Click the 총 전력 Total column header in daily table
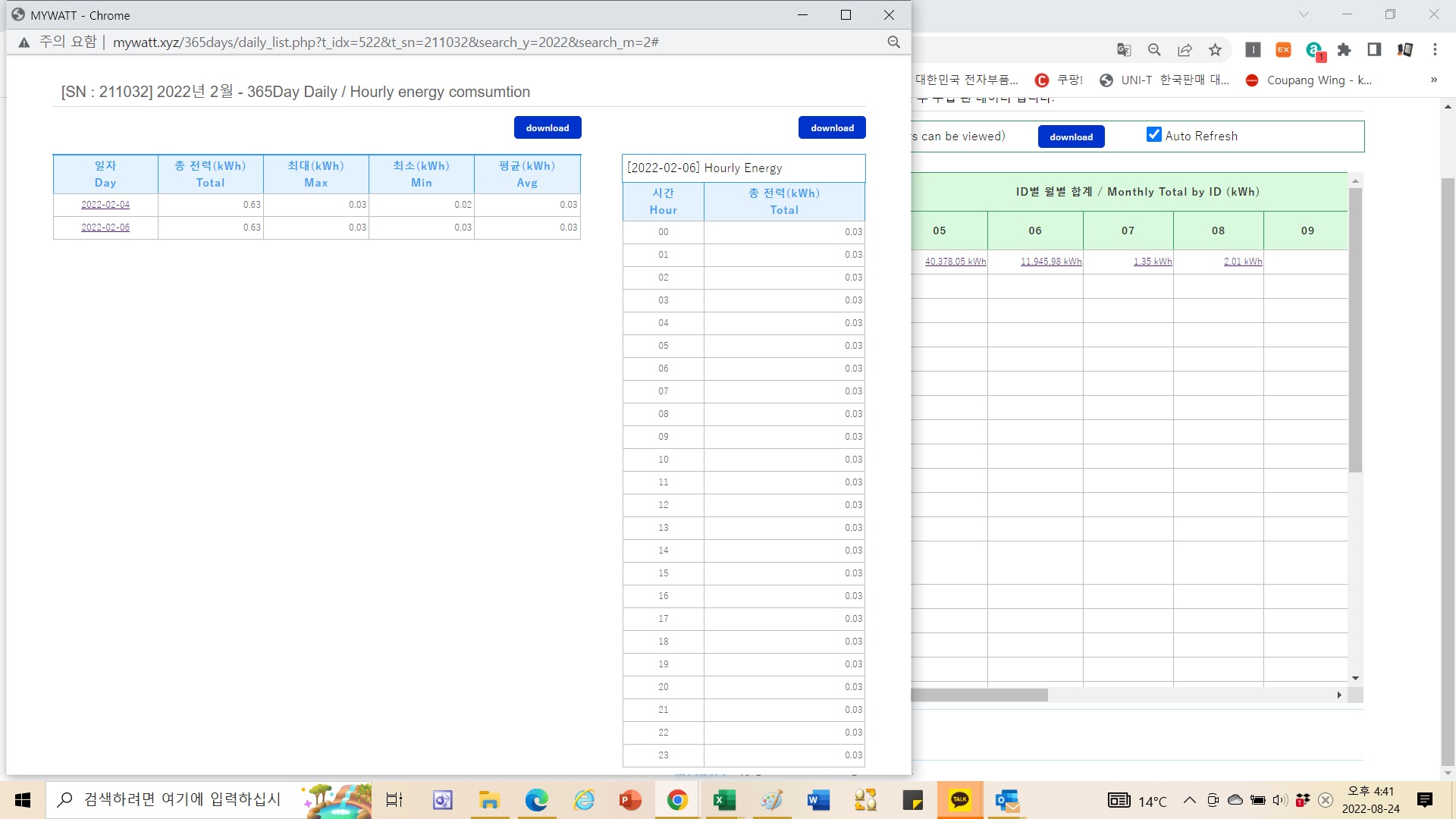 point(211,174)
